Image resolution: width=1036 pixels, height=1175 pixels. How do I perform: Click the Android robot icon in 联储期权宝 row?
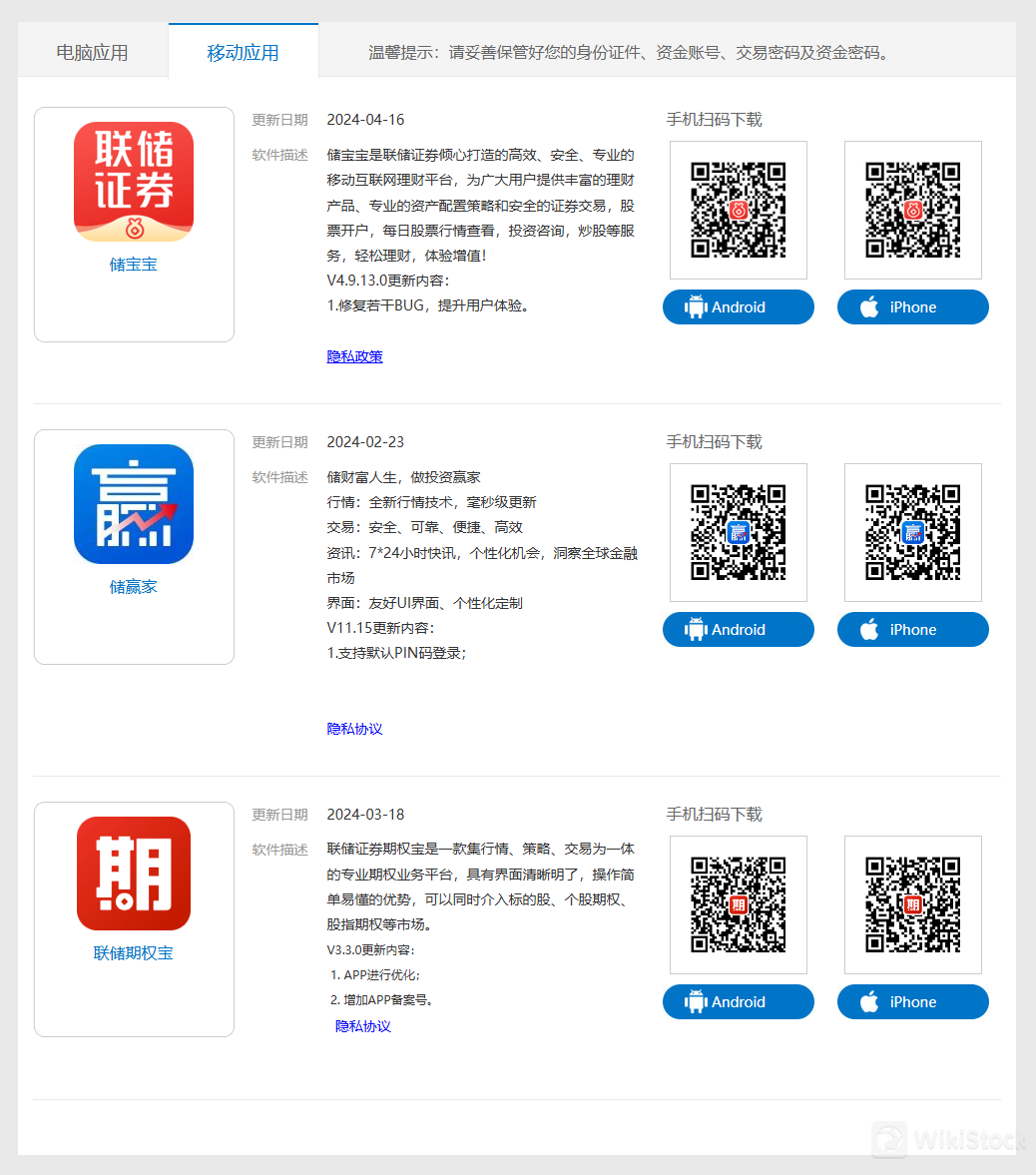(696, 1001)
